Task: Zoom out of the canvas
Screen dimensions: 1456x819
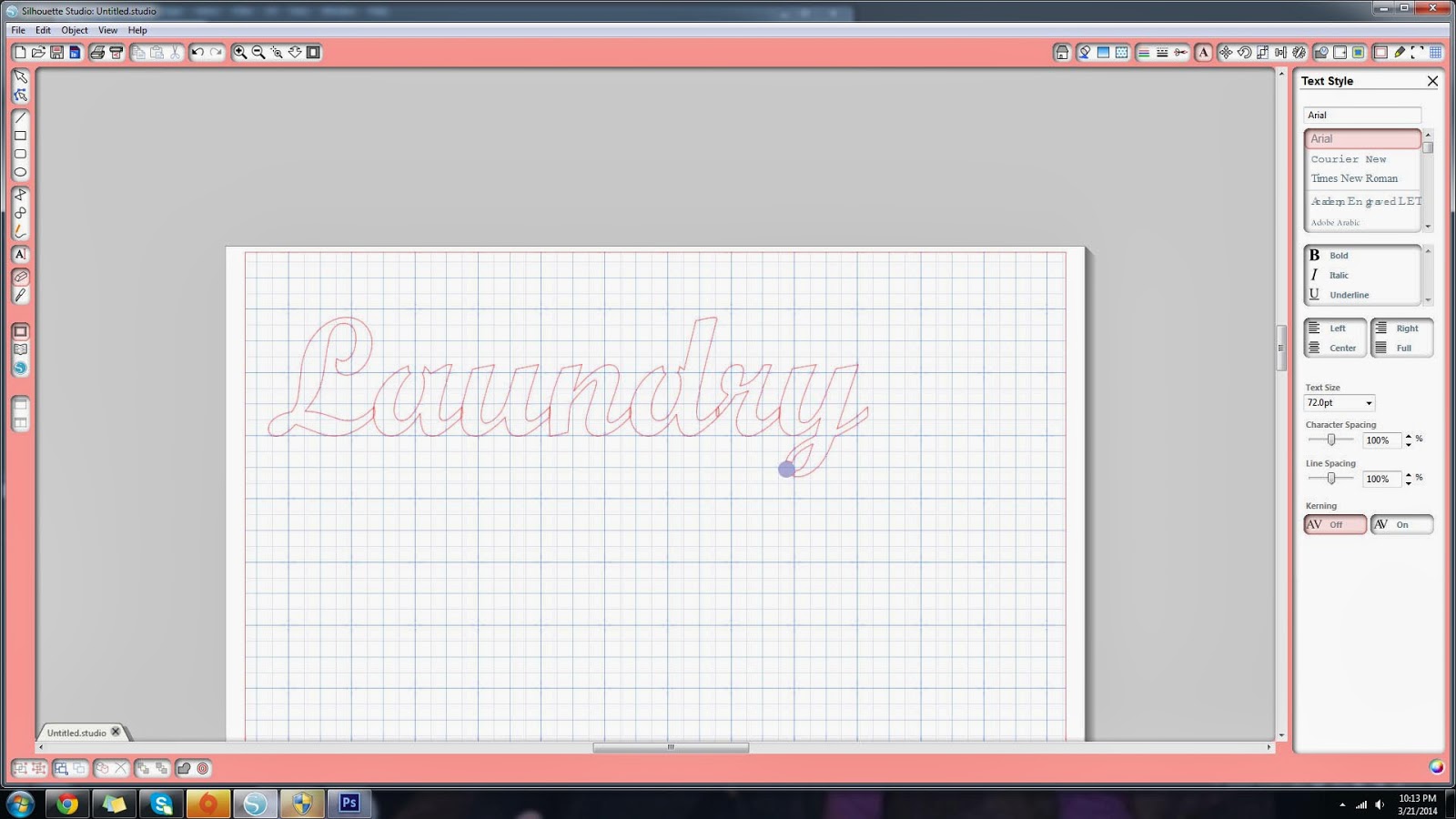Action: coord(258,53)
